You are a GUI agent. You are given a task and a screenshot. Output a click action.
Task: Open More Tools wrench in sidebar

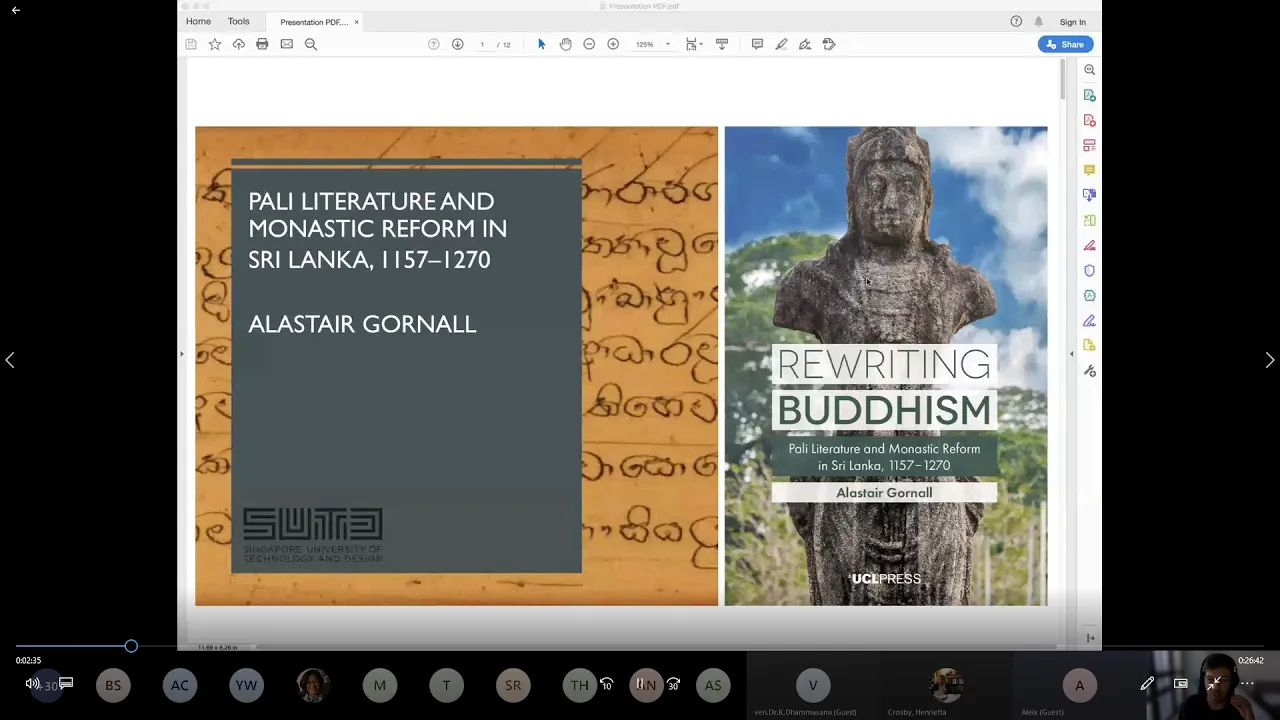[1089, 370]
